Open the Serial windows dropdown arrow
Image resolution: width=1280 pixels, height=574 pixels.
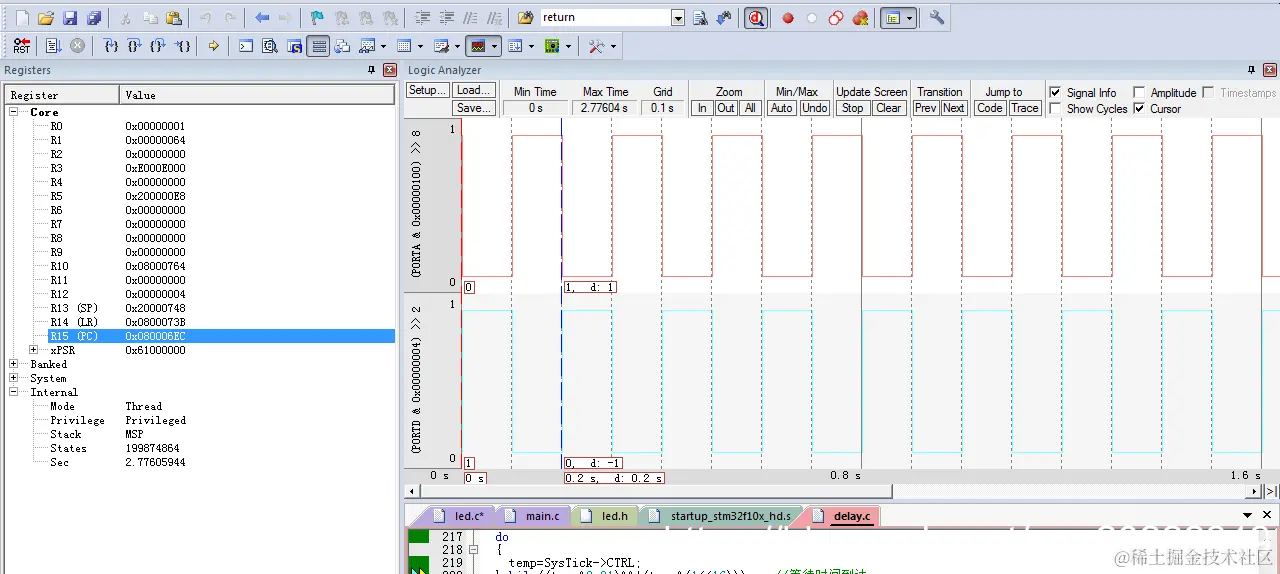(x=457, y=46)
